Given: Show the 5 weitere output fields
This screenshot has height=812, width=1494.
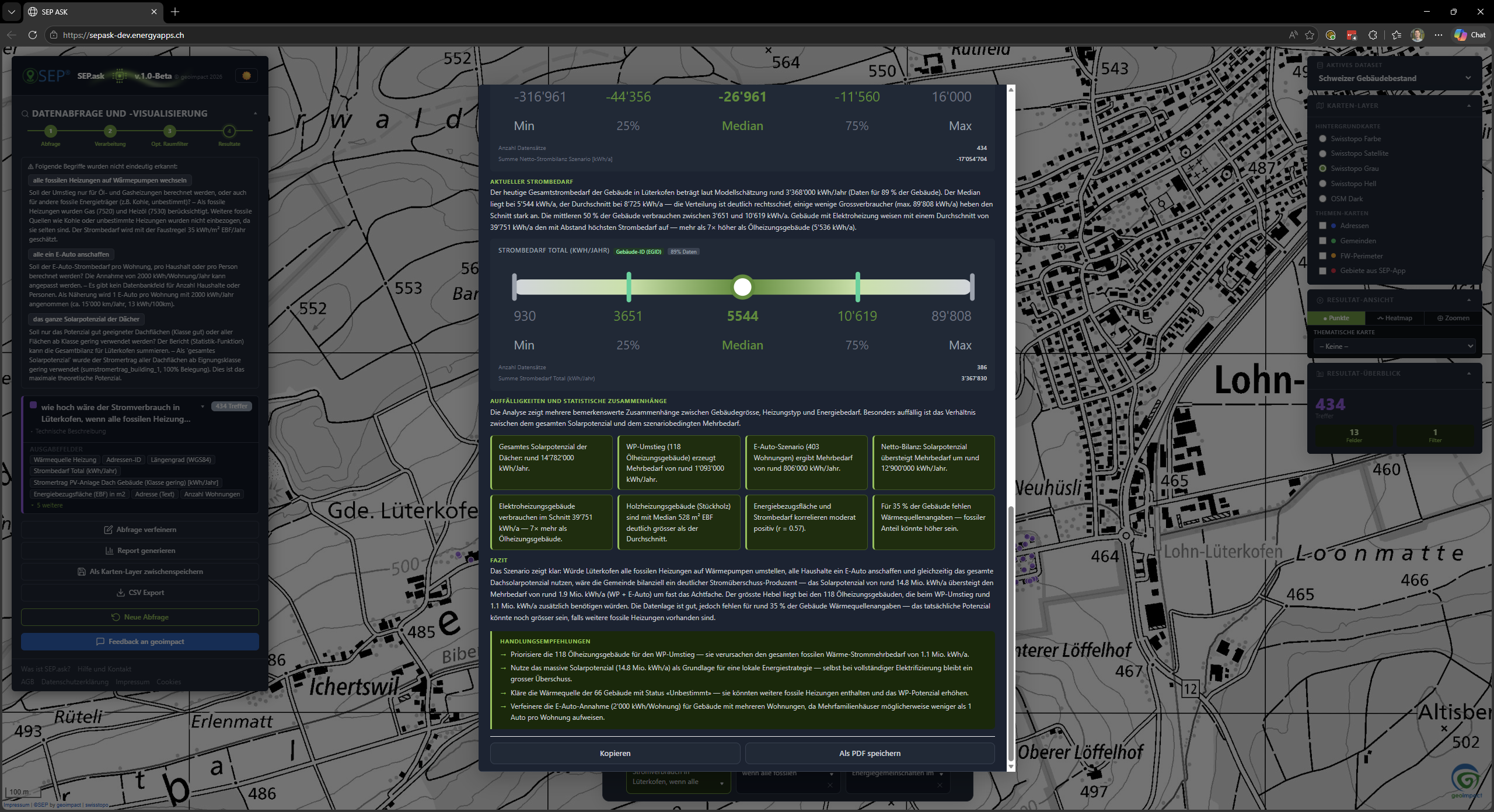Looking at the screenshot, I should [x=47, y=505].
